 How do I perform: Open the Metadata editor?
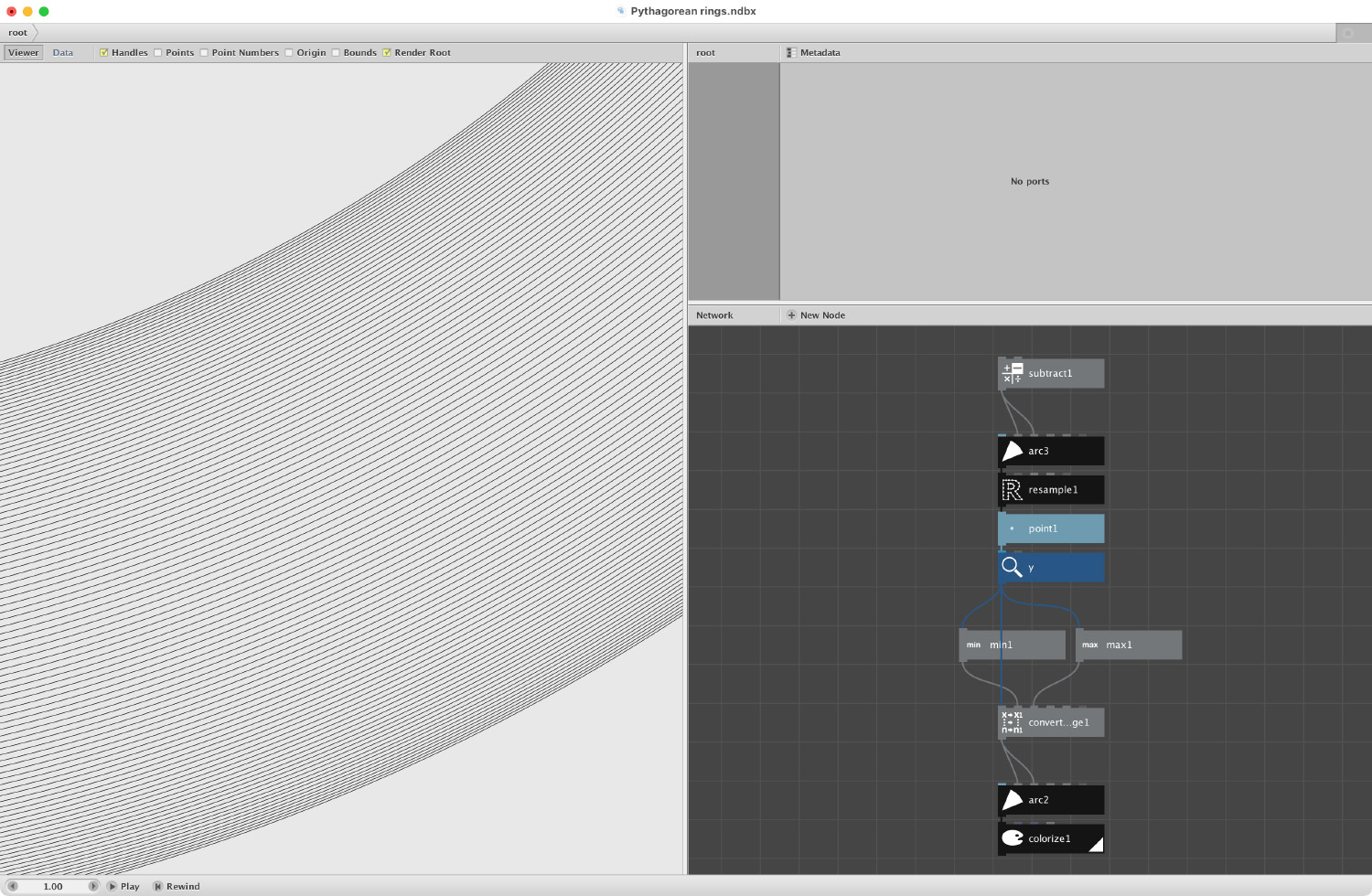click(x=813, y=53)
